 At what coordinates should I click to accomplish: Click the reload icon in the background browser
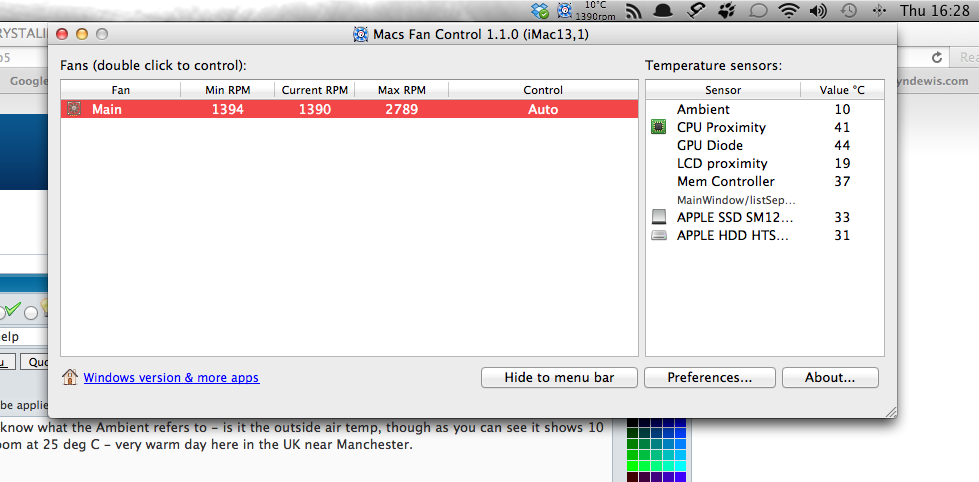[937, 57]
